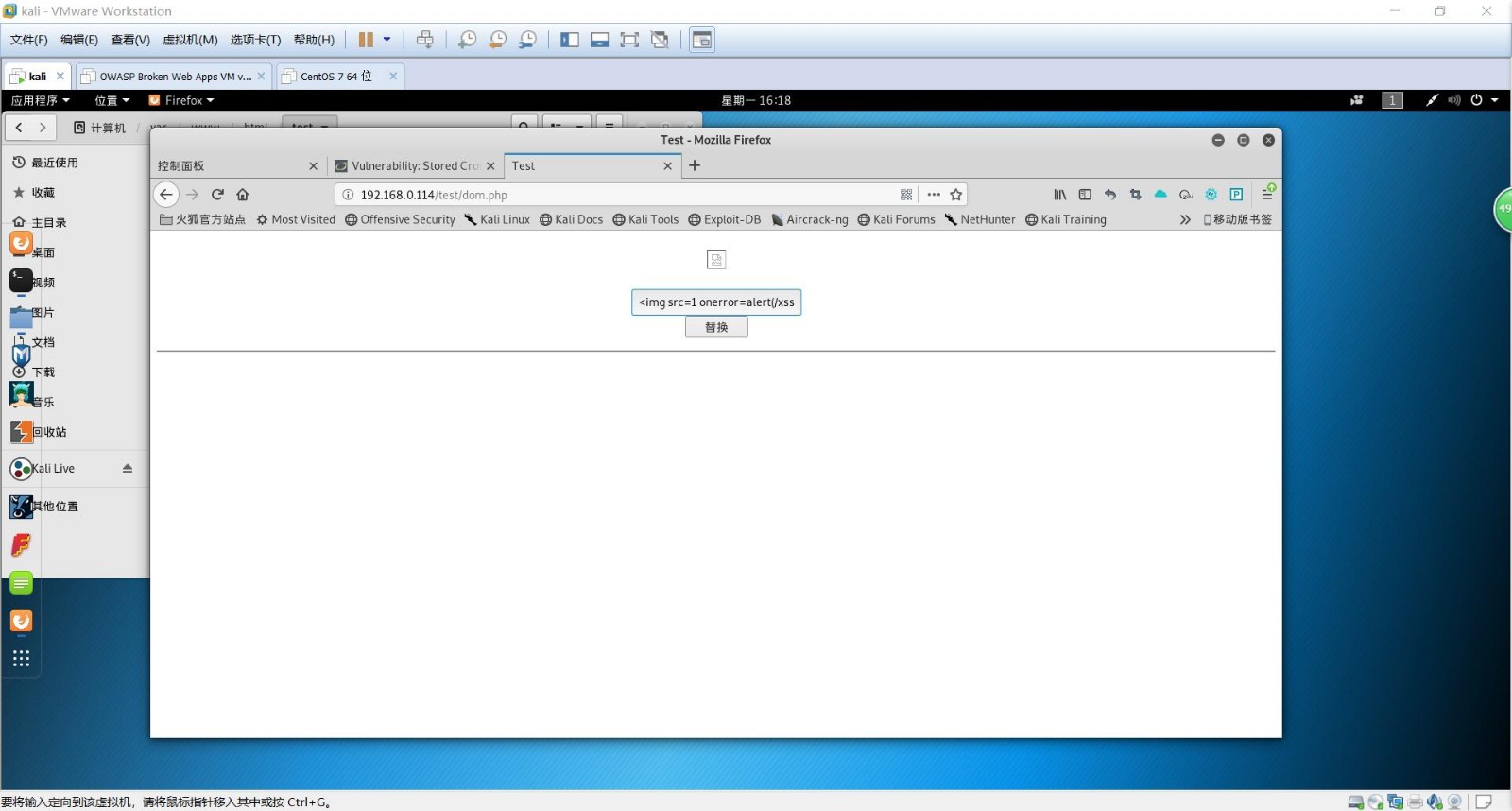The height and width of the screenshot is (811, 1512).
Task: Toggle the VMware thumbnail bar
Action: tap(599, 40)
